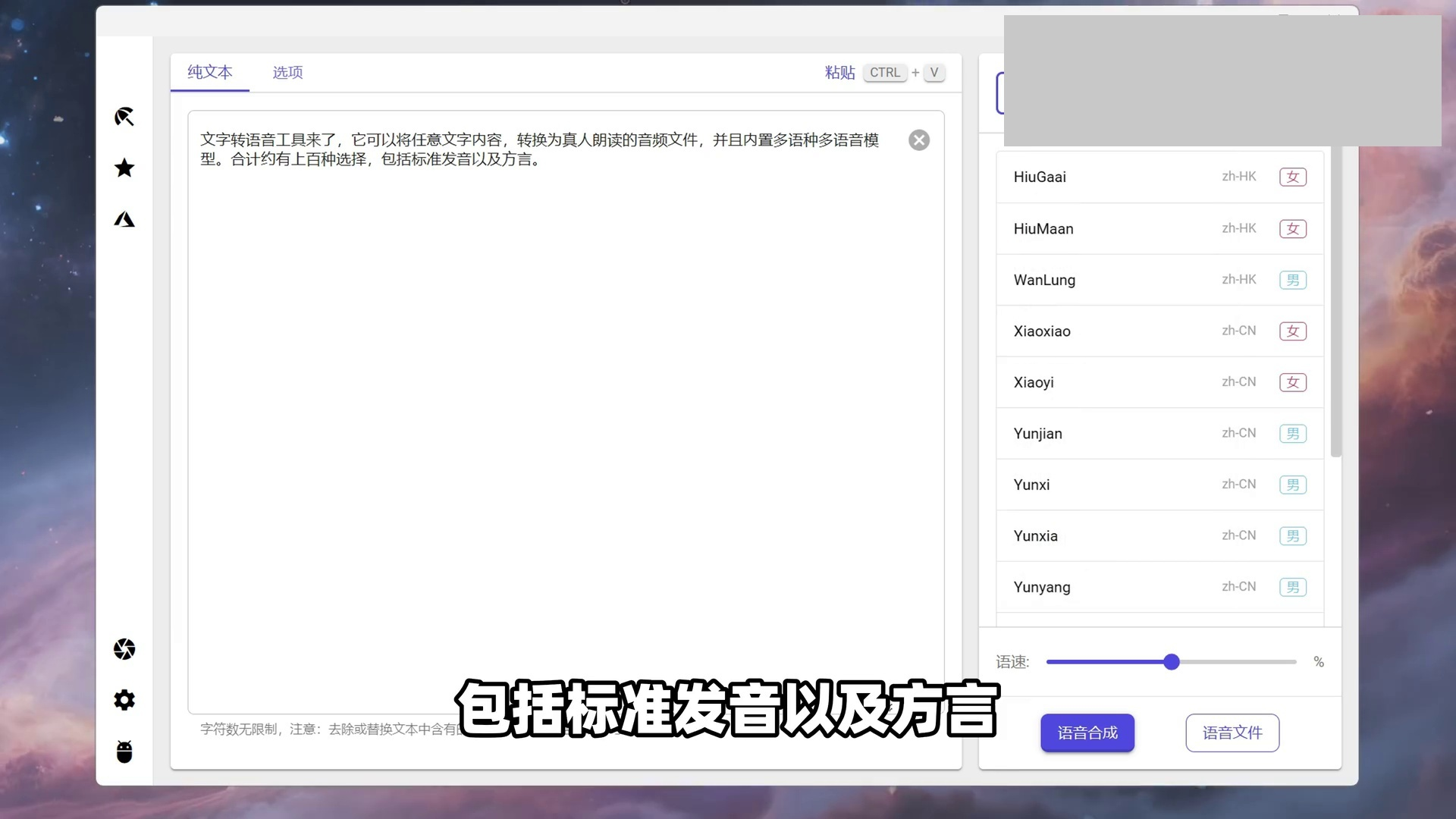1456x819 pixels.
Task: Click inside the main text input area
Action: coord(565,417)
